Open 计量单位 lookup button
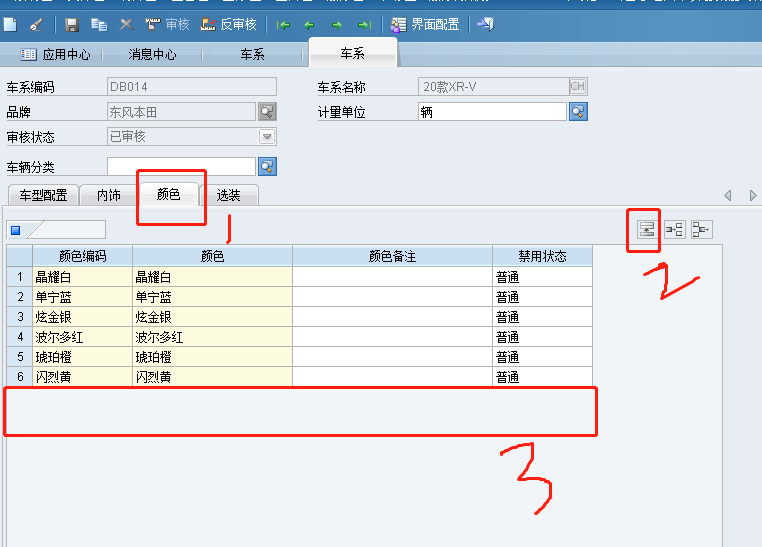Screen dimensions: 762x547 [x=578, y=111]
